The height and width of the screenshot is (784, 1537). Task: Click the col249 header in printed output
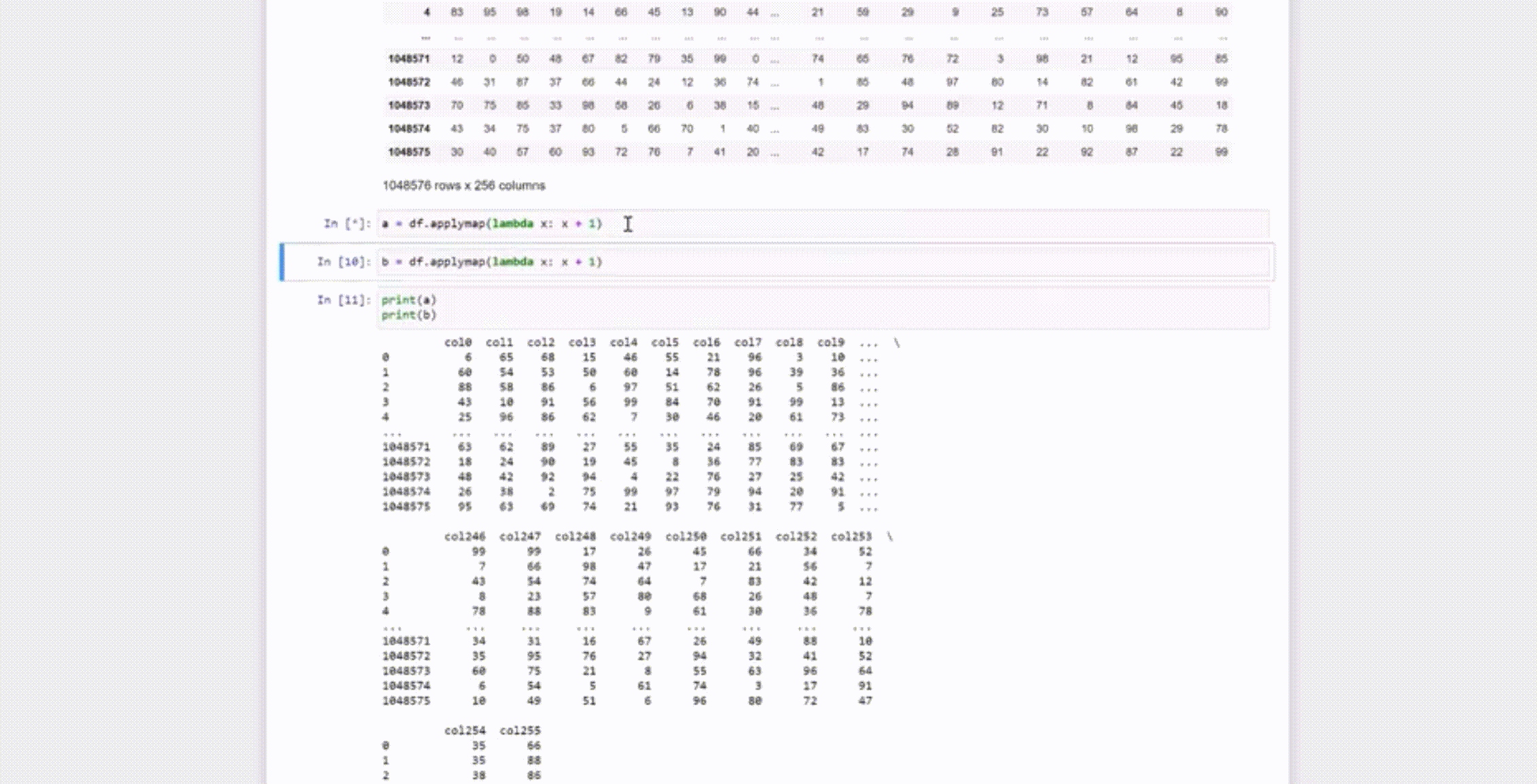pyautogui.click(x=631, y=537)
